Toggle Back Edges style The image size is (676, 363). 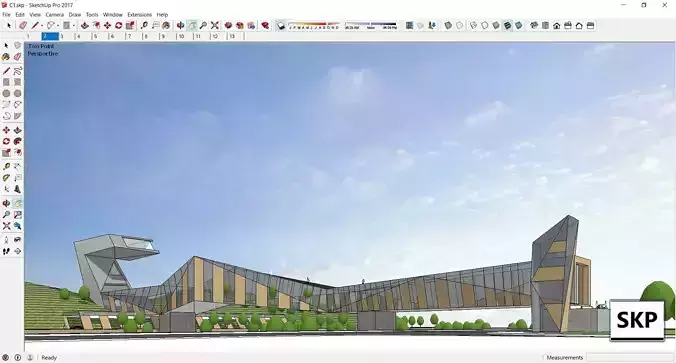click(460, 26)
